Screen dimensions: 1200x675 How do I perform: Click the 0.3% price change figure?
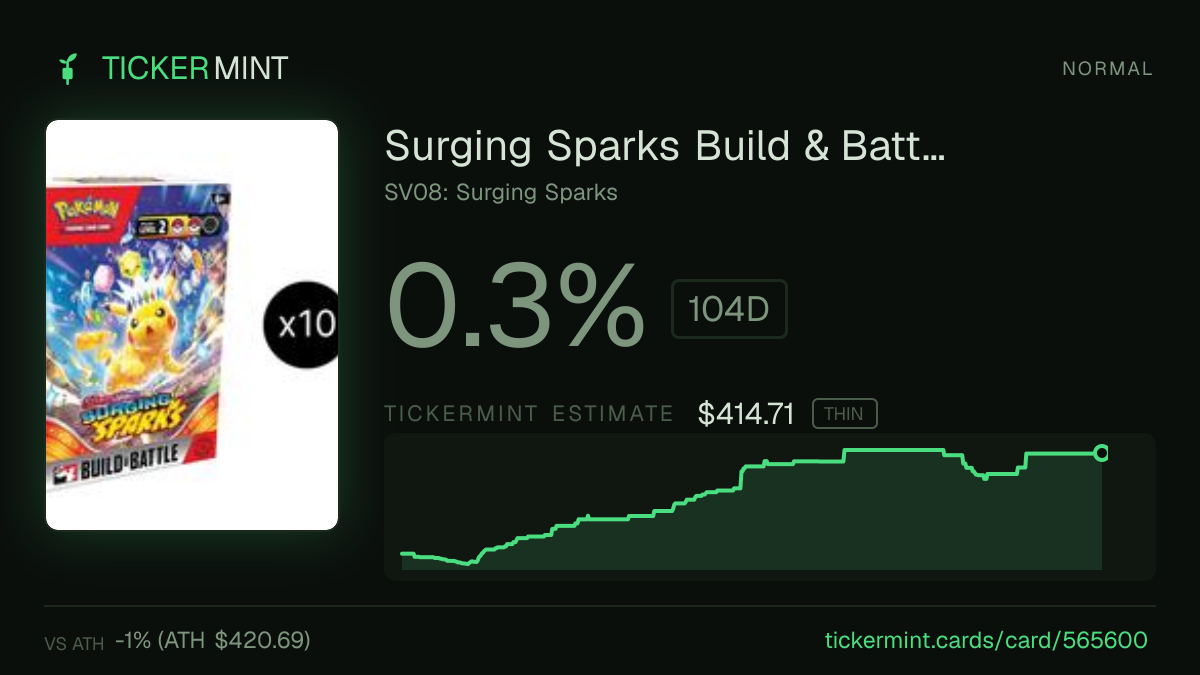(515, 305)
